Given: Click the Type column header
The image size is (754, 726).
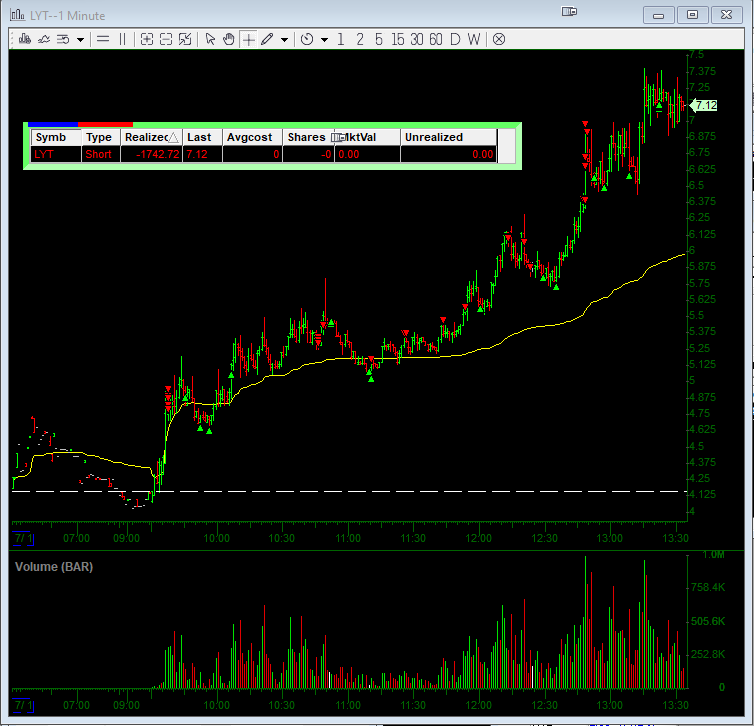Looking at the screenshot, I should click(101, 137).
